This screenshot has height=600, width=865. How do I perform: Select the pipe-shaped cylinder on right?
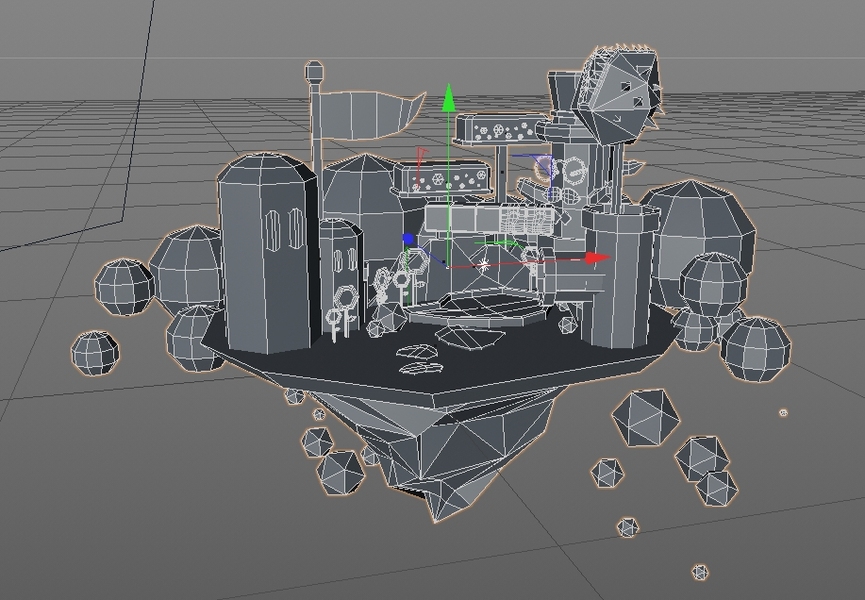pos(621,276)
